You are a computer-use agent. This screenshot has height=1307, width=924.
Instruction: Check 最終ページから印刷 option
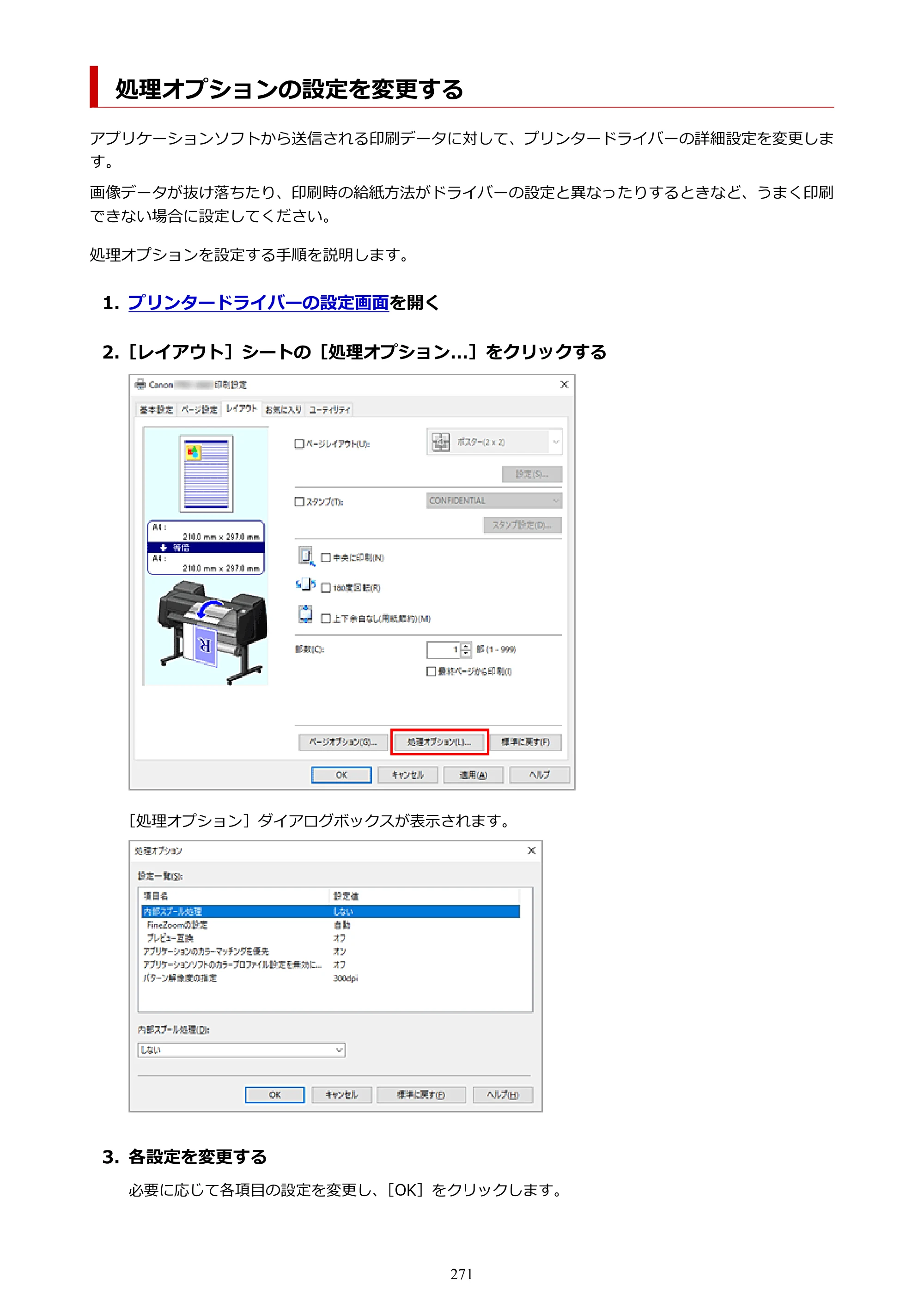(x=432, y=671)
